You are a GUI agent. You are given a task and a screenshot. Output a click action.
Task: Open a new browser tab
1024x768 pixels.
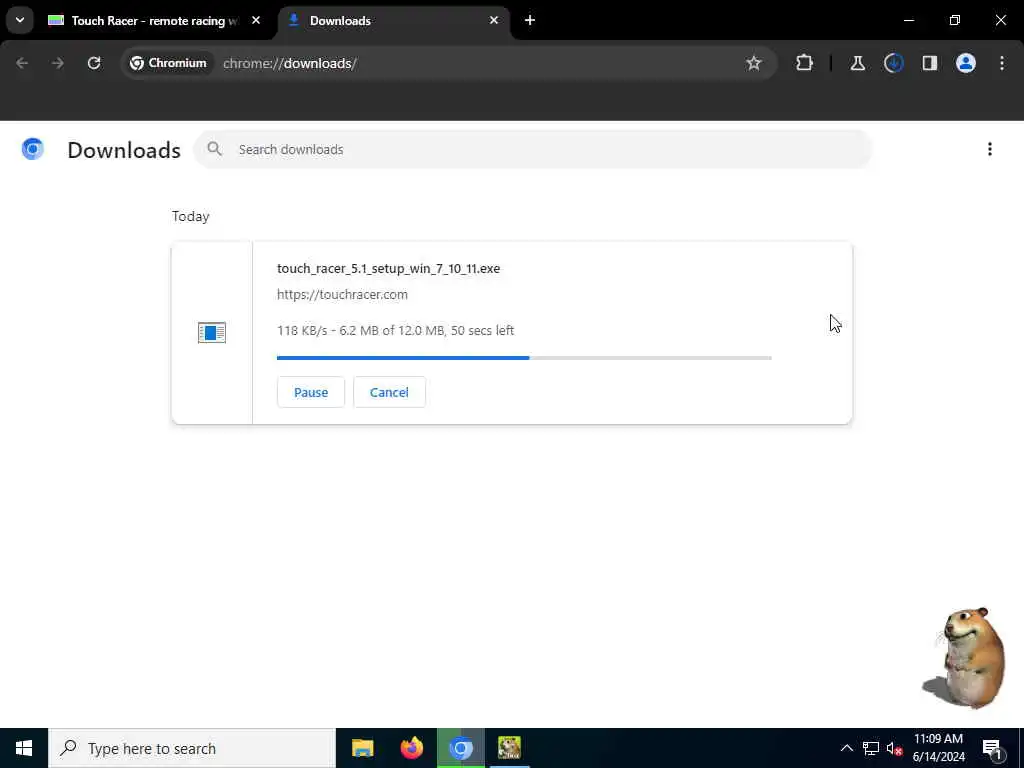pos(530,20)
